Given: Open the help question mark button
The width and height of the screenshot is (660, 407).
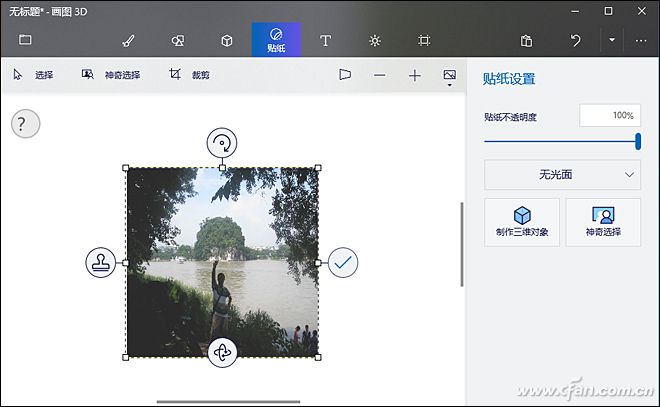Looking at the screenshot, I should pyautogui.click(x=25, y=124).
